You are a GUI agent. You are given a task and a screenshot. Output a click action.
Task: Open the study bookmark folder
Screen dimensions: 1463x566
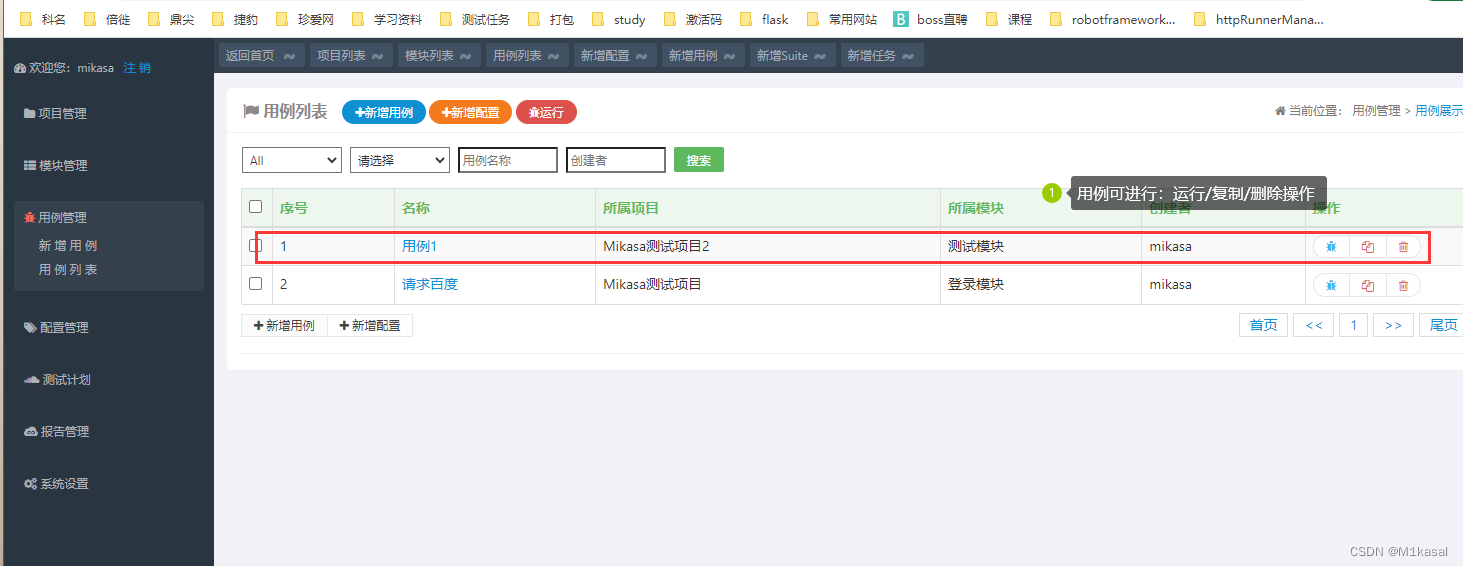(x=619, y=19)
